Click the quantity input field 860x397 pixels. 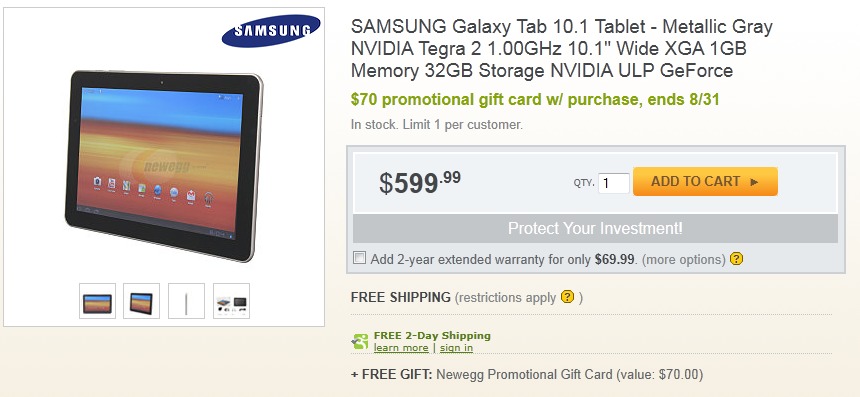point(614,183)
